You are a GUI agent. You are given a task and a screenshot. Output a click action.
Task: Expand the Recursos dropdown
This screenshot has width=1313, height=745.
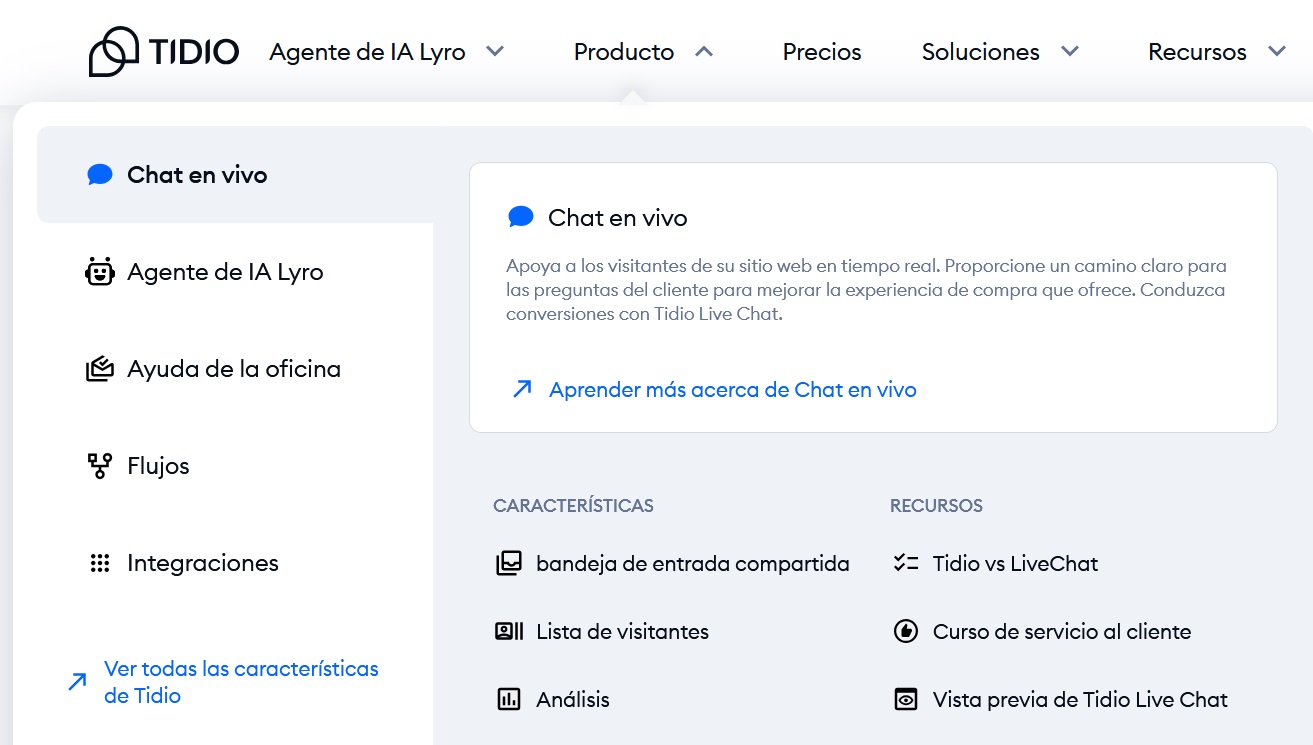point(1277,51)
